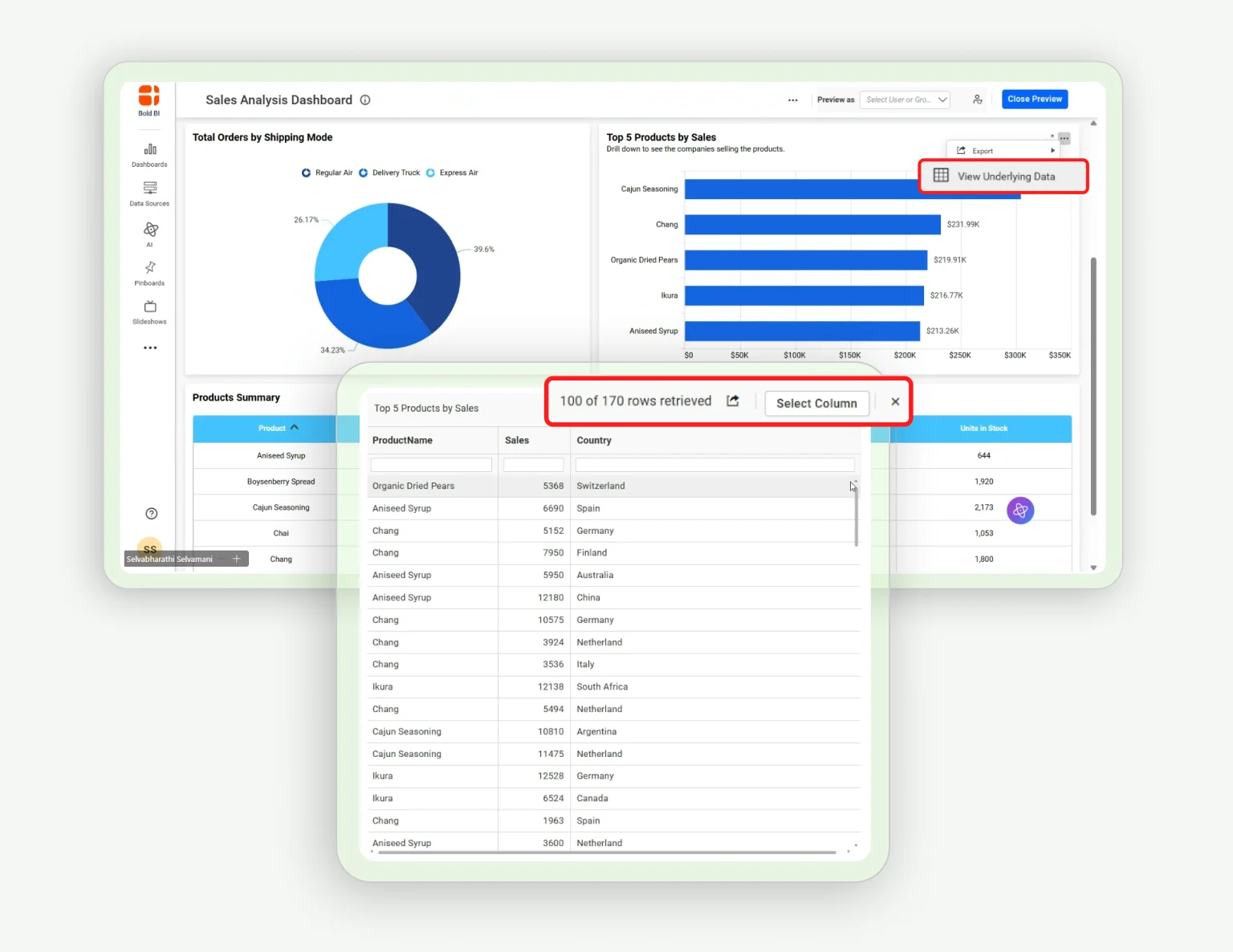The width and height of the screenshot is (1233, 952).
Task: Open the Select User or Group dropdown
Action: pos(905,100)
